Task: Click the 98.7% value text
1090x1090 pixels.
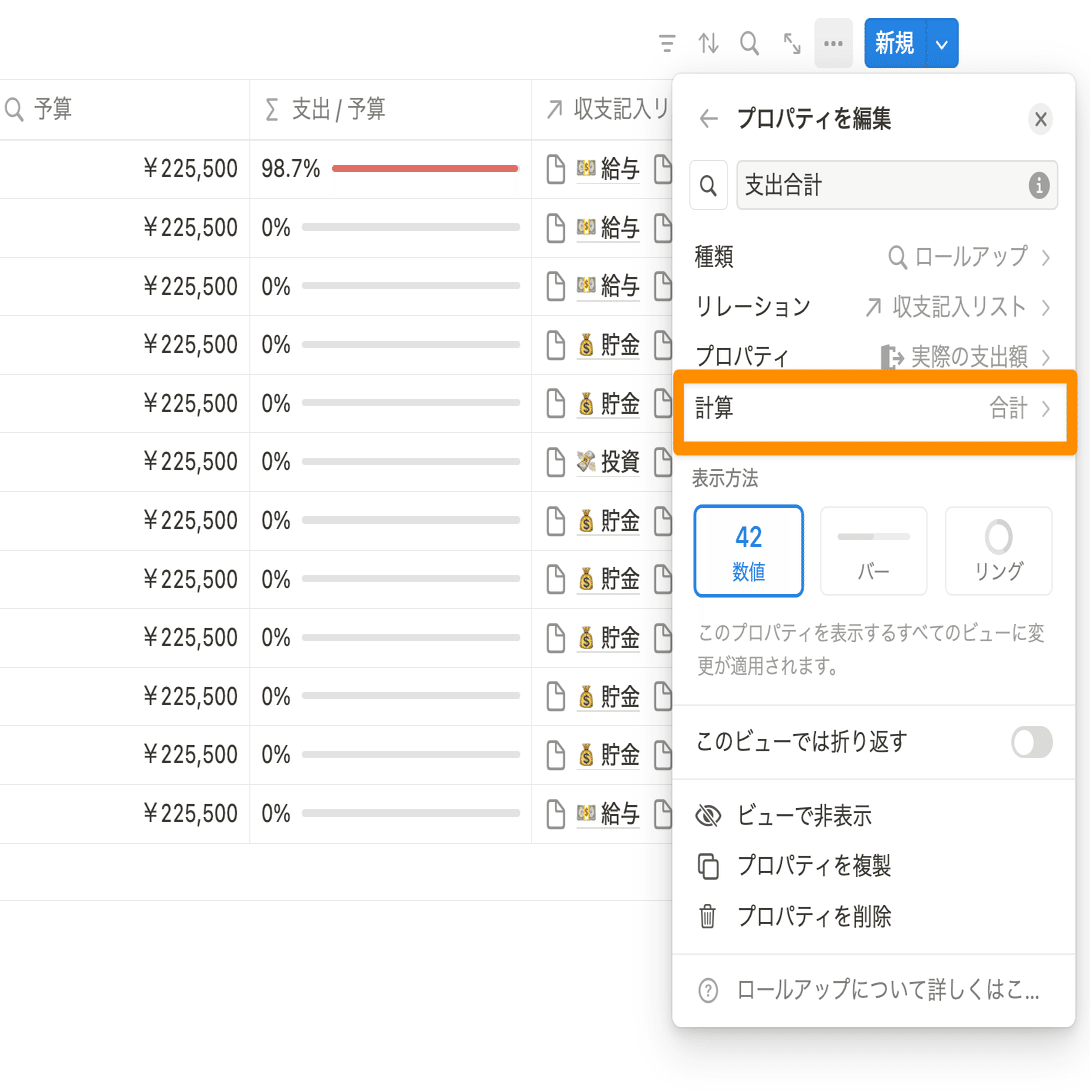Action: (x=291, y=168)
